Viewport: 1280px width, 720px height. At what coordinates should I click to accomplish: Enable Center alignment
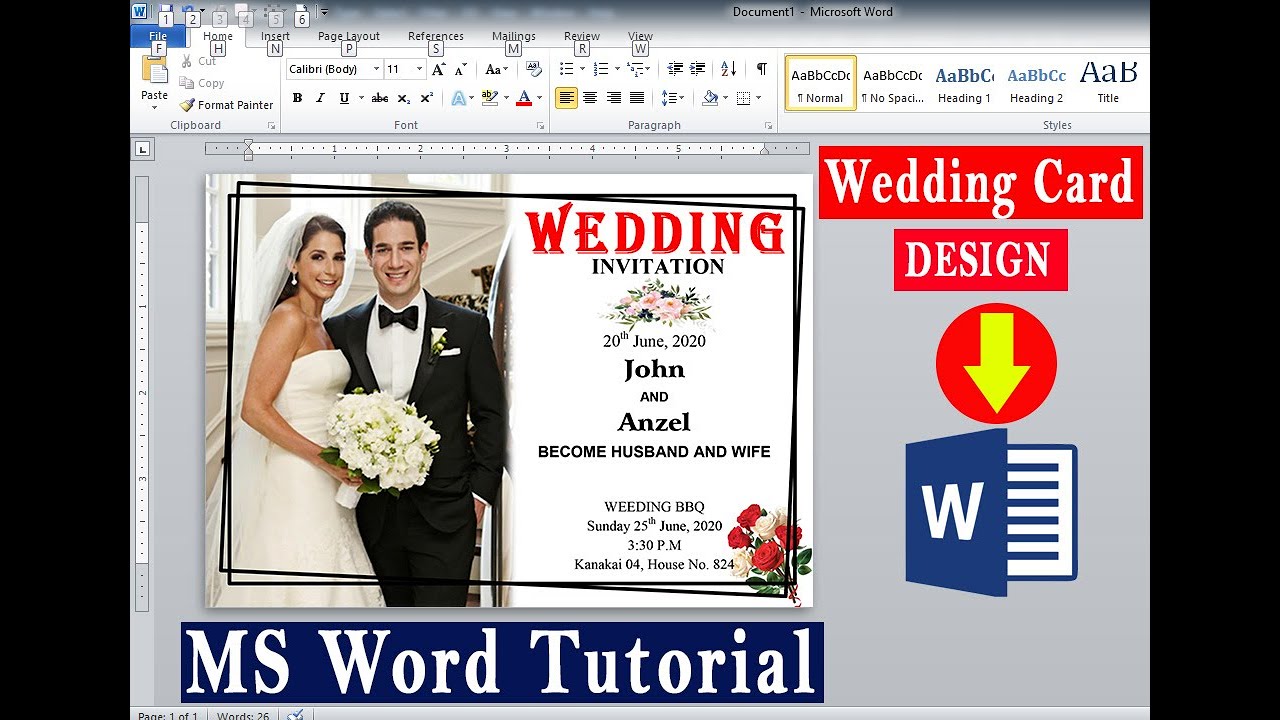590,98
